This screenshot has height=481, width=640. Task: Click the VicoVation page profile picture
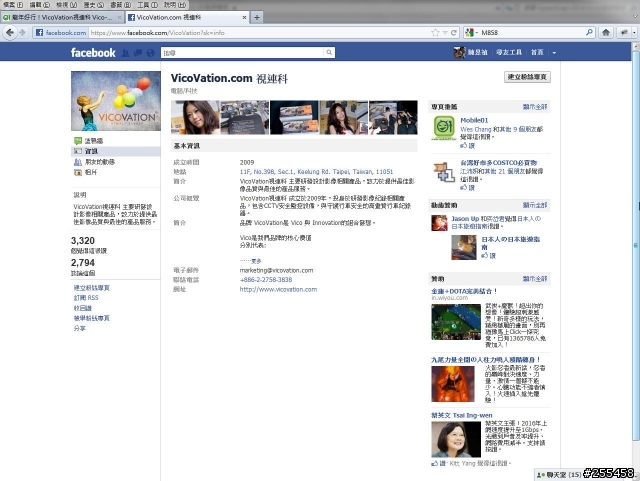pos(116,101)
